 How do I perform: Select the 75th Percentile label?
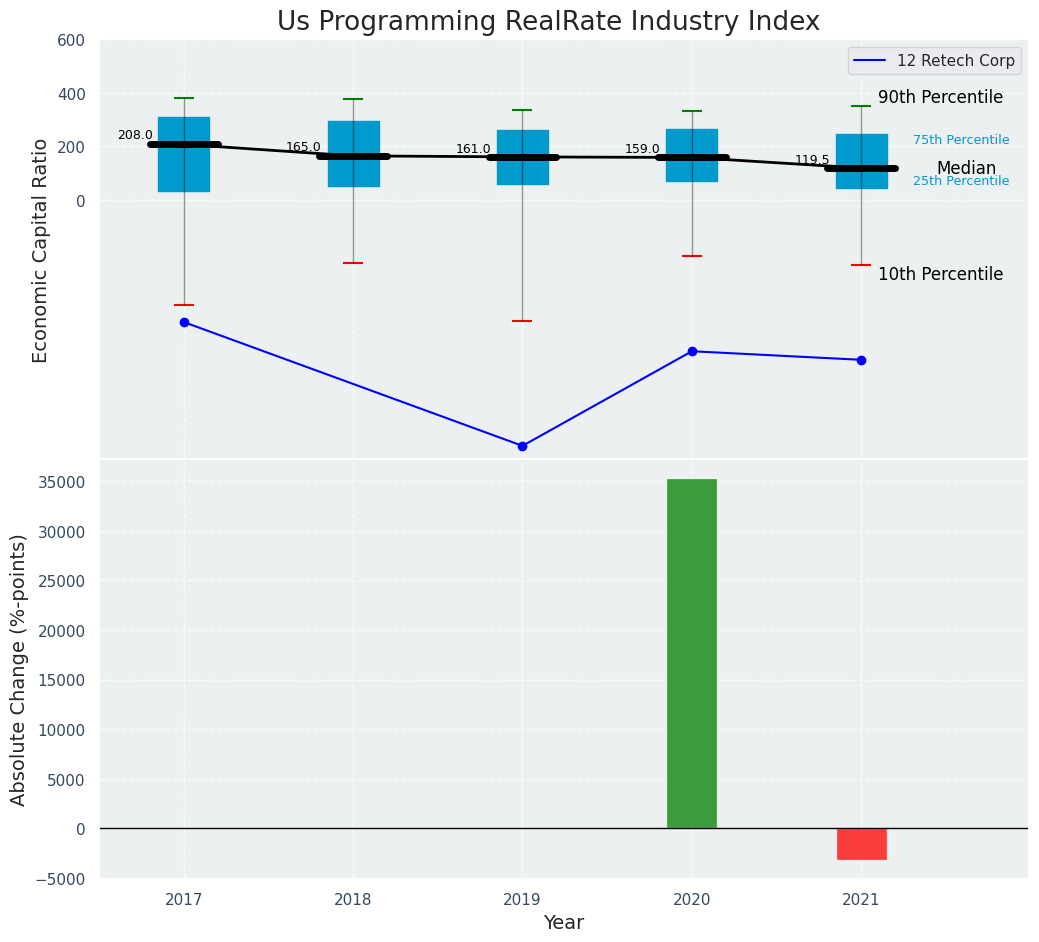(x=960, y=141)
